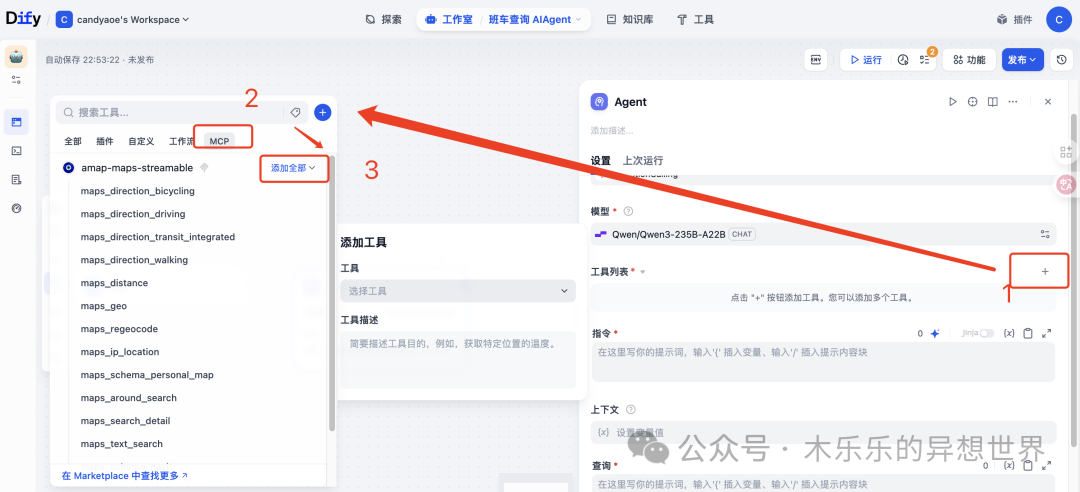Click the Dify logo
This screenshot has height=492, width=1080.
[x=23, y=19]
